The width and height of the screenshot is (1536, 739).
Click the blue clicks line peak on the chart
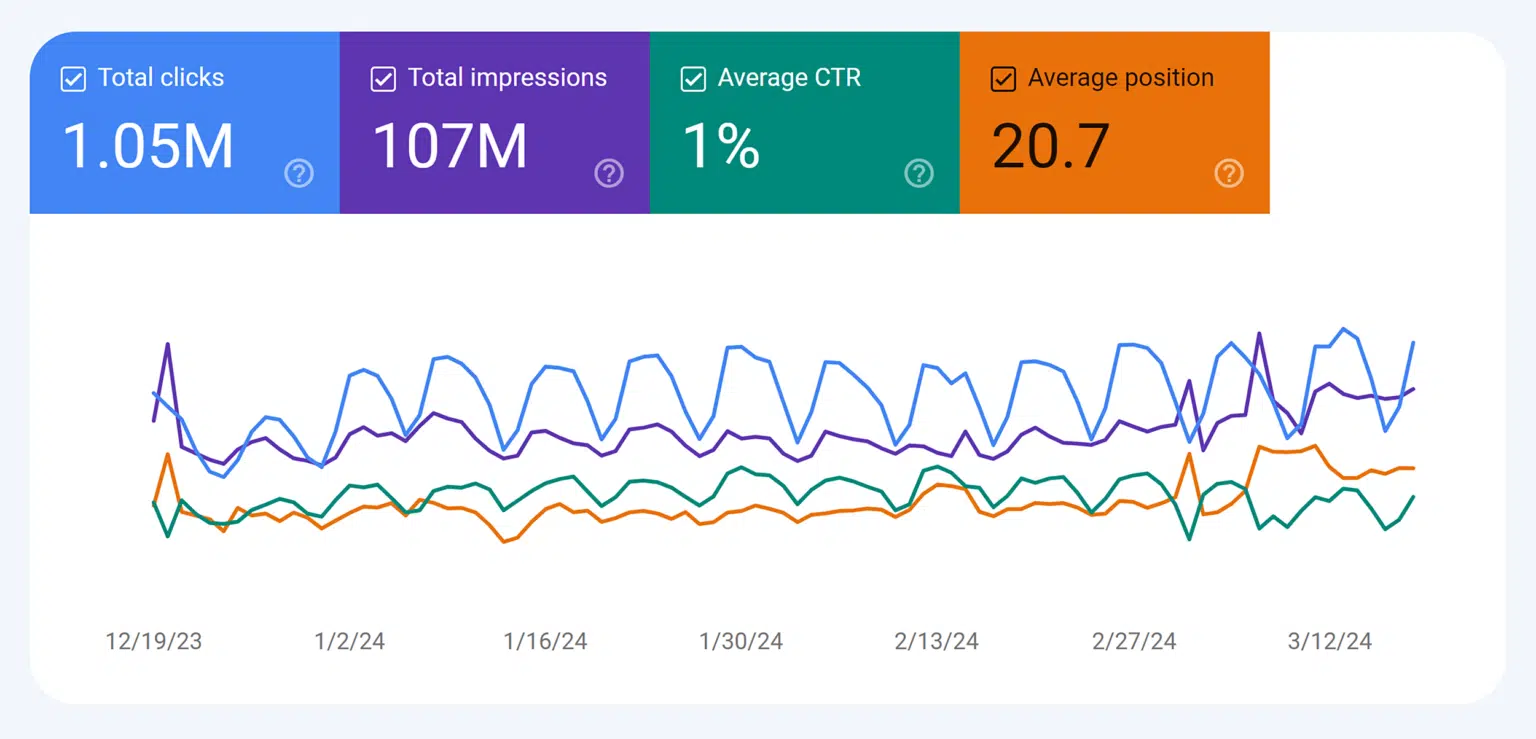pyautogui.click(x=1342, y=330)
